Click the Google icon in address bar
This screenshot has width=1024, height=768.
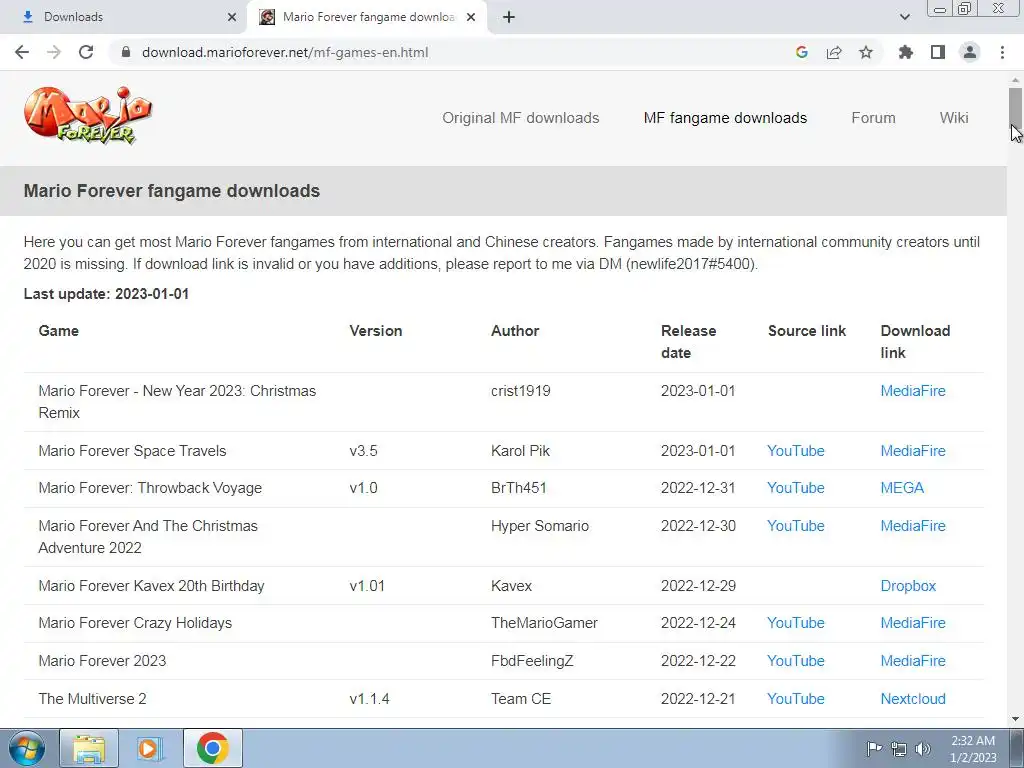point(802,52)
